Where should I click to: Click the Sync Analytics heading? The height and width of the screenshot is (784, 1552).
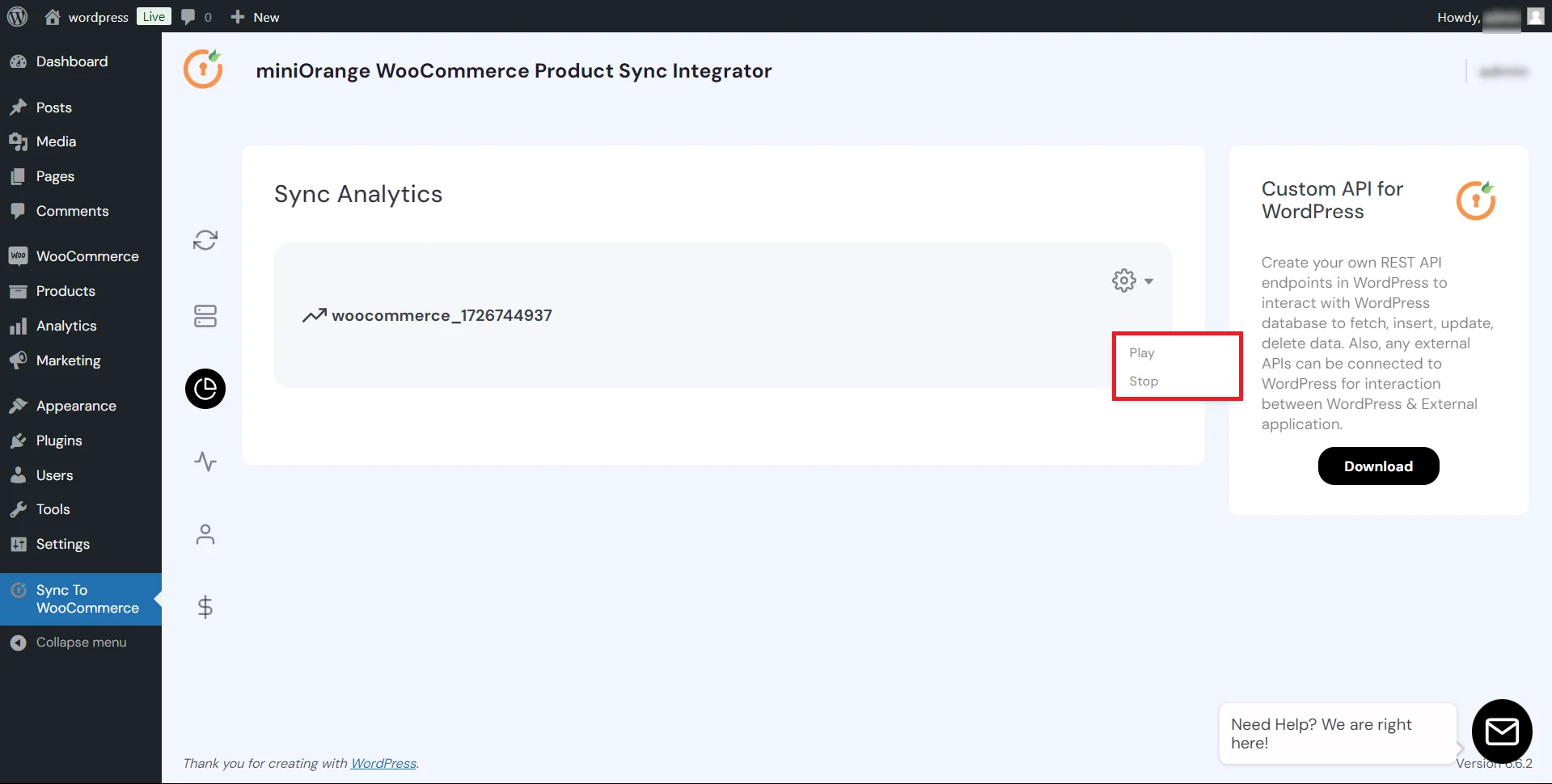[358, 194]
